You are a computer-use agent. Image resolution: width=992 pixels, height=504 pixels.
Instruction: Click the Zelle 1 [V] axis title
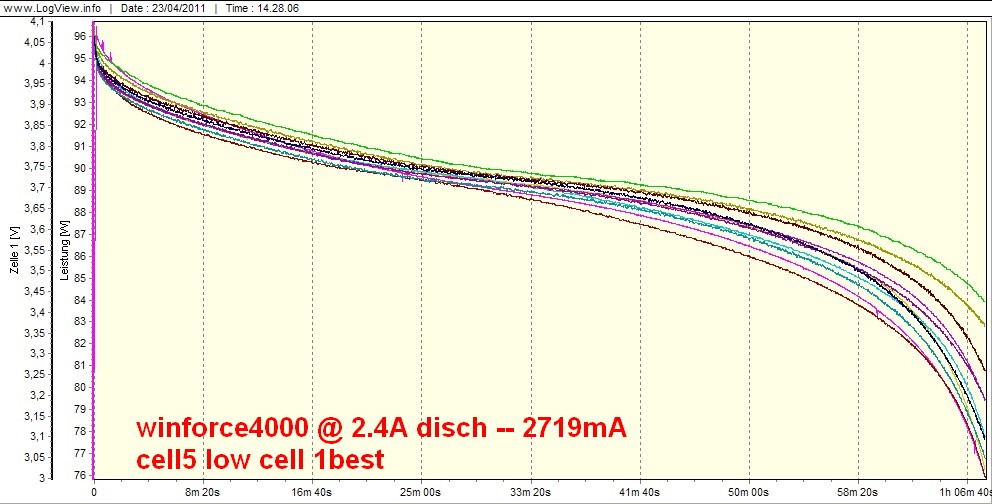(x=15, y=252)
